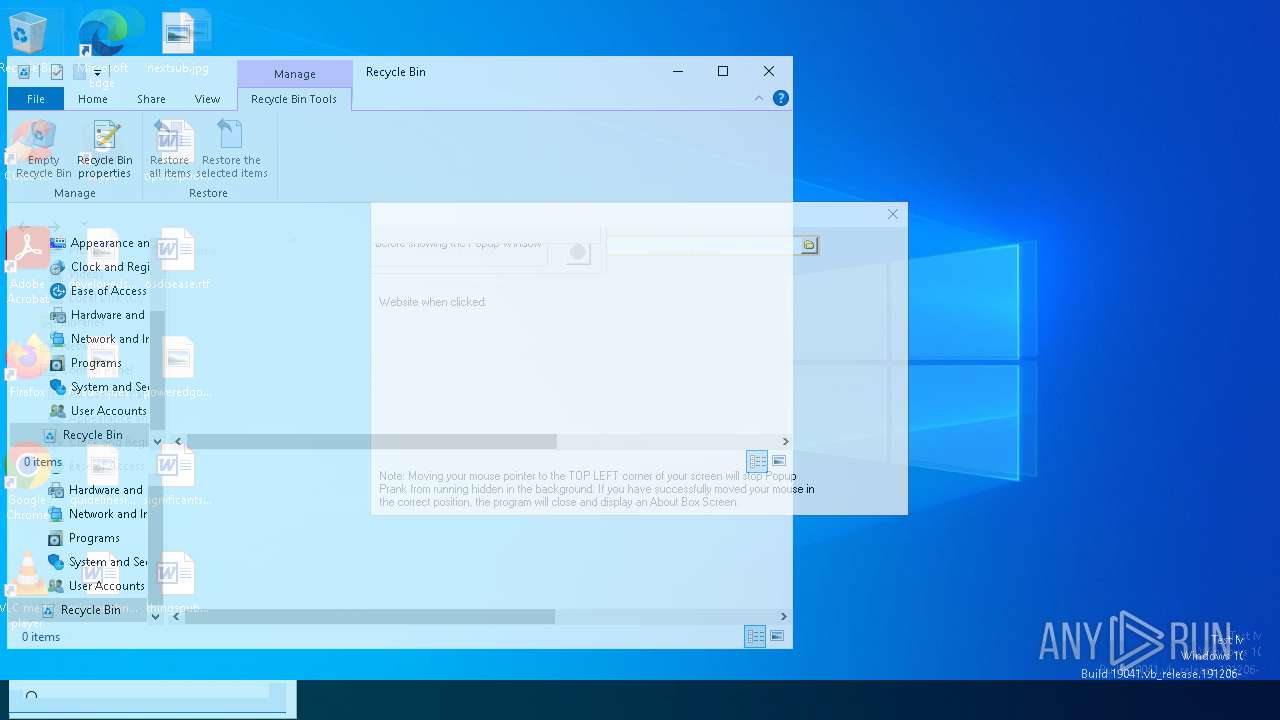Open the Help question mark icon

pyautogui.click(x=781, y=98)
